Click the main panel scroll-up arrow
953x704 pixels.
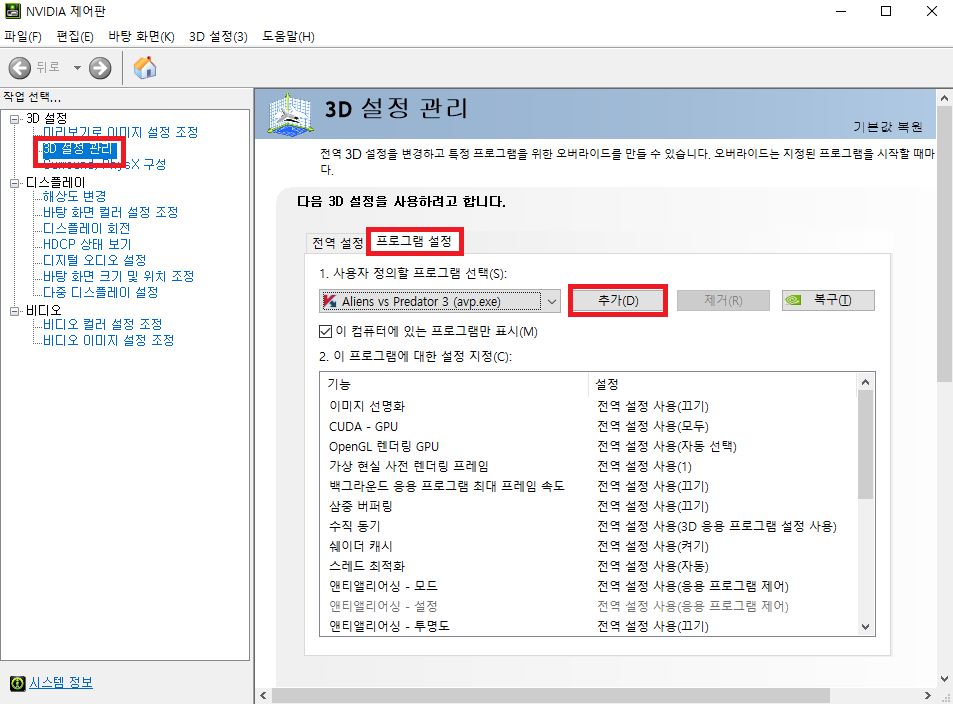coord(944,98)
